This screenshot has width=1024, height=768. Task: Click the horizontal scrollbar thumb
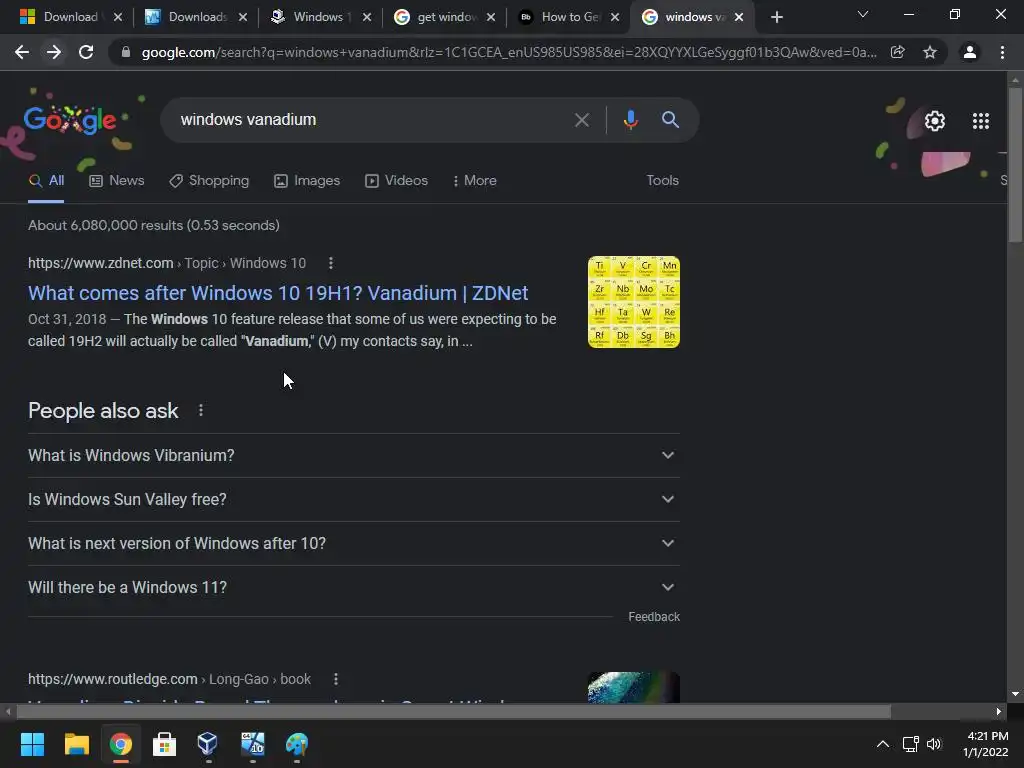(x=453, y=711)
